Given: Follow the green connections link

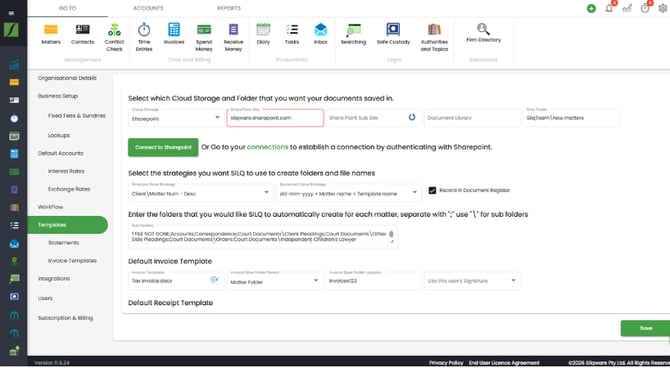Looking at the screenshot, I should coord(267,147).
